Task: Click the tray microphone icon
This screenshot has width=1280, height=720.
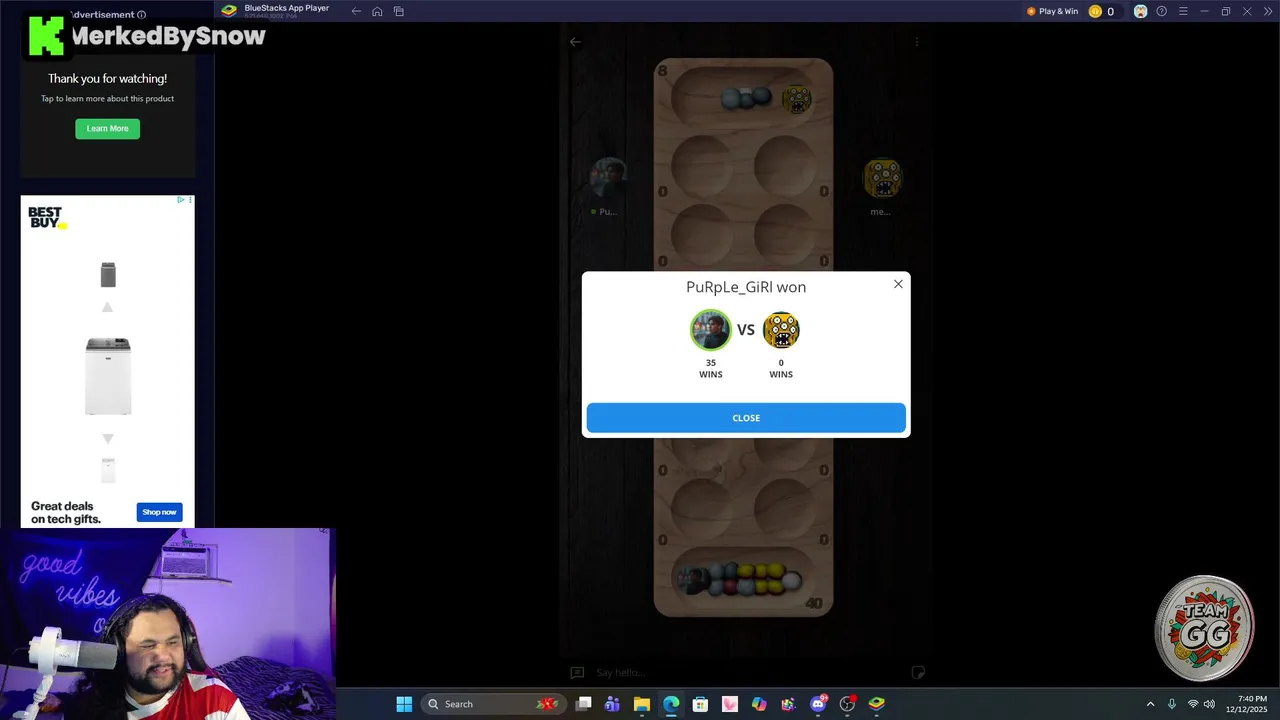Action: point(1172,704)
